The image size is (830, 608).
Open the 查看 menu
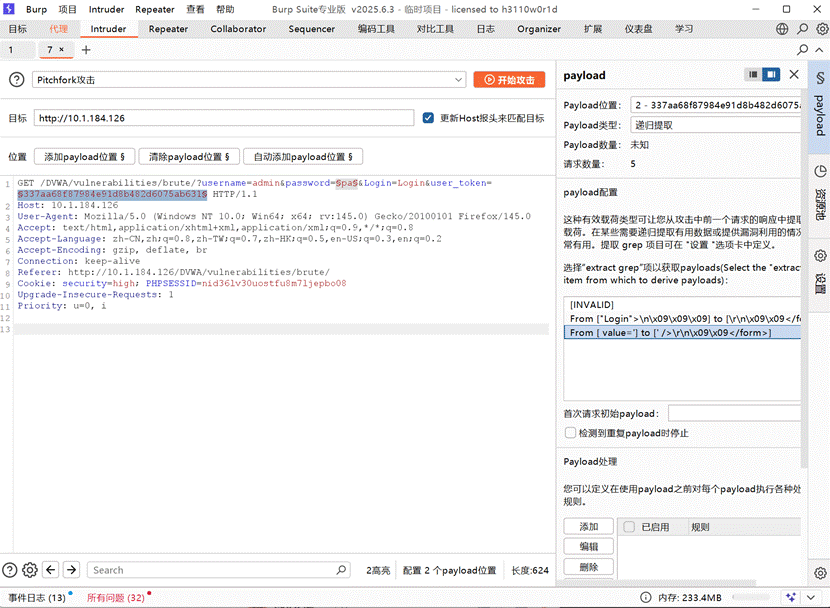click(195, 10)
